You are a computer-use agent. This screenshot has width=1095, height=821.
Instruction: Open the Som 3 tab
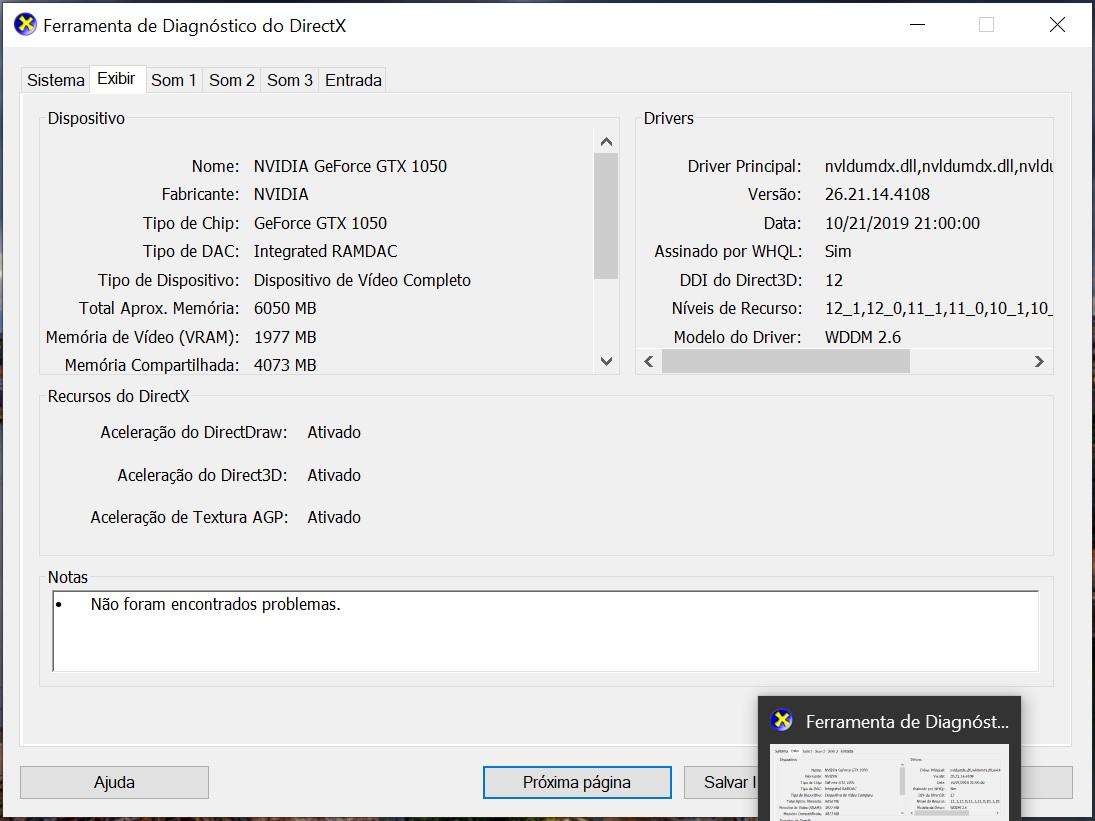pos(289,80)
